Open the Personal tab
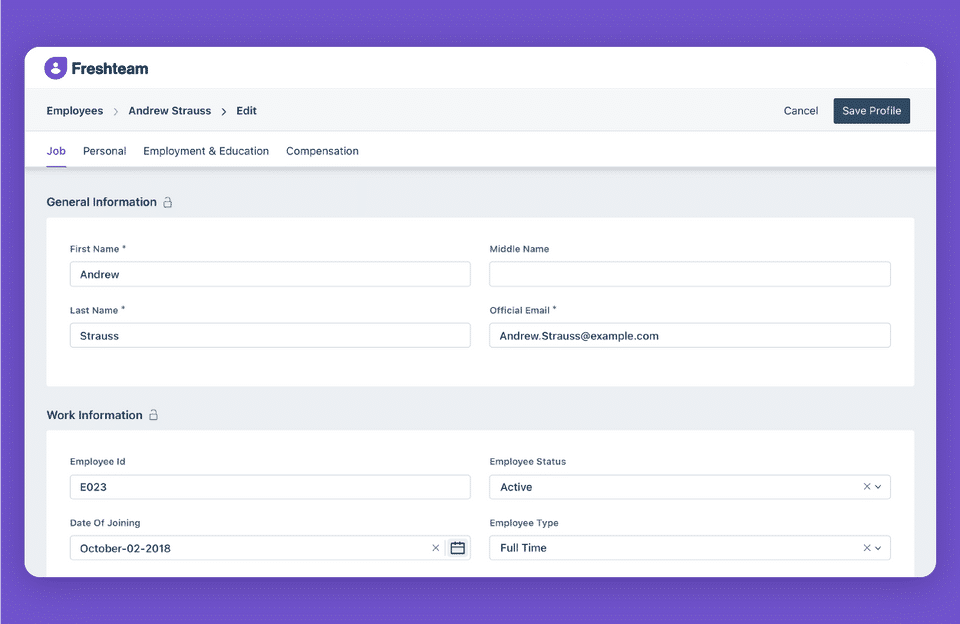 click(105, 151)
